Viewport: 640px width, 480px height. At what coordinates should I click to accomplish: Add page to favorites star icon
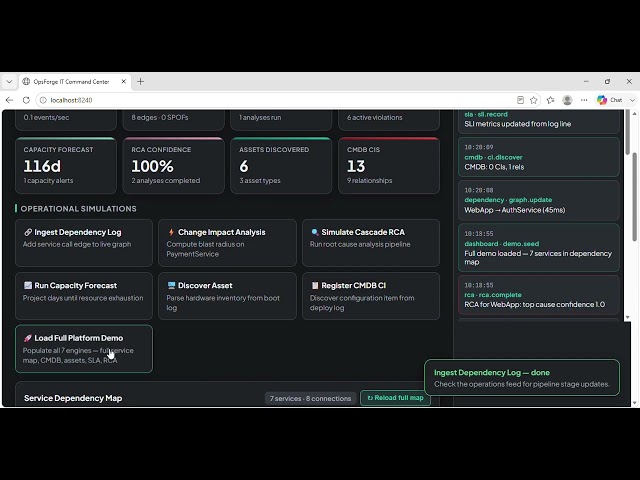(533, 100)
